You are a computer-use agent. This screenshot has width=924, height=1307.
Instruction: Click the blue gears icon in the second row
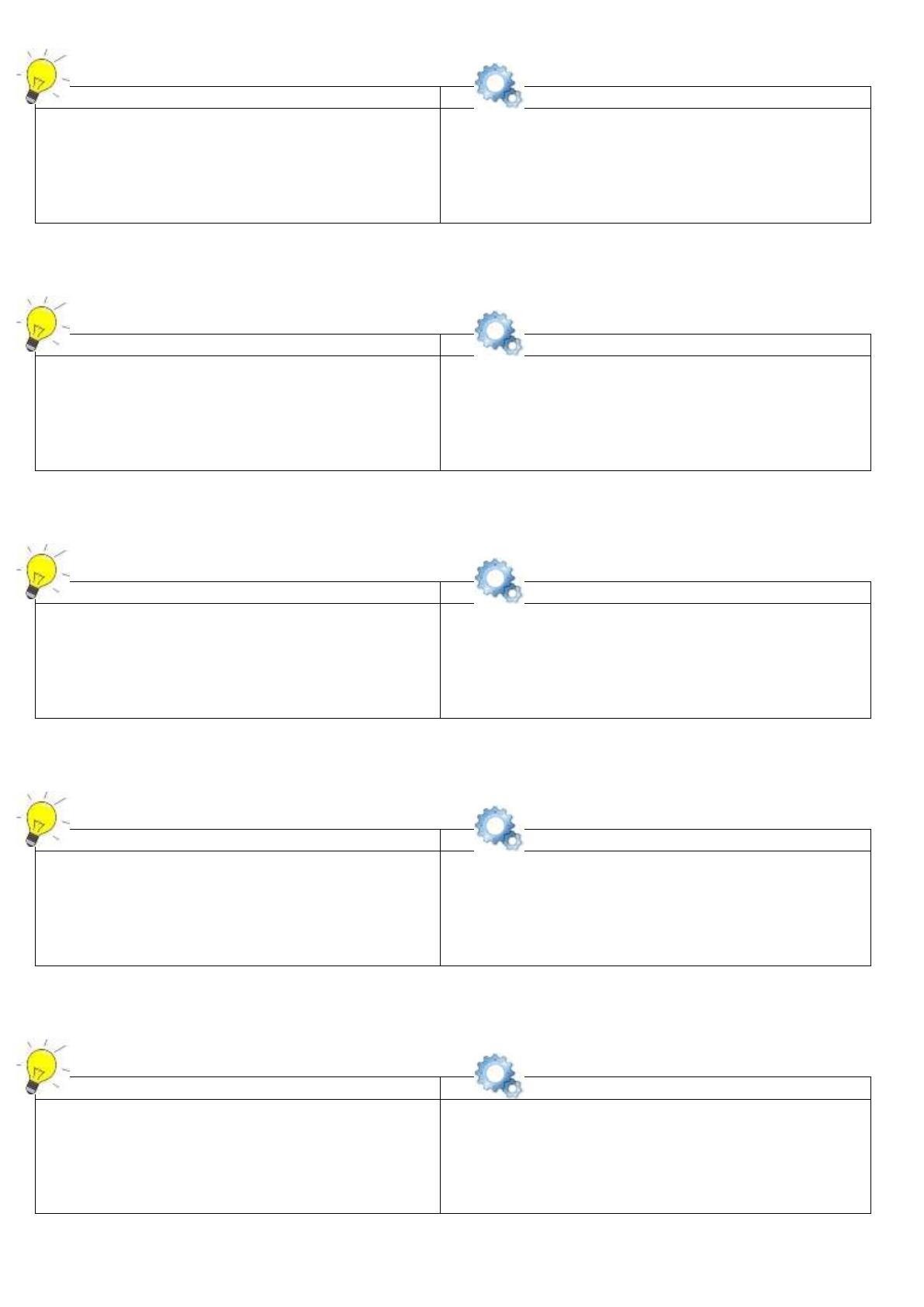click(498, 333)
